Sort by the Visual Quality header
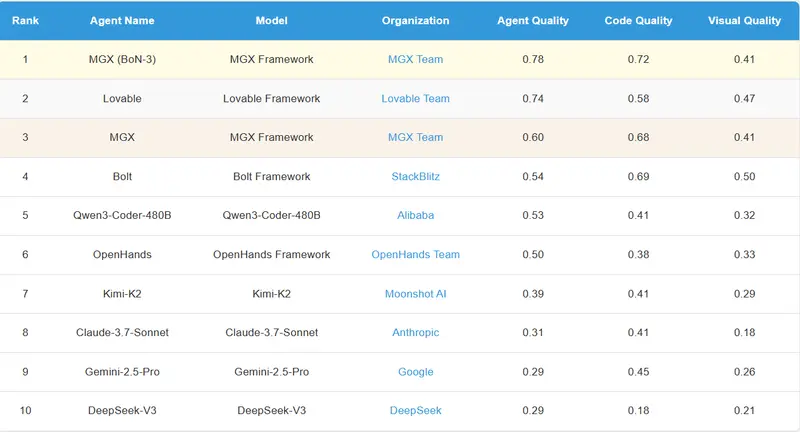Viewport: 800px width, 432px height. pyautogui.click(x=744, y=21)
